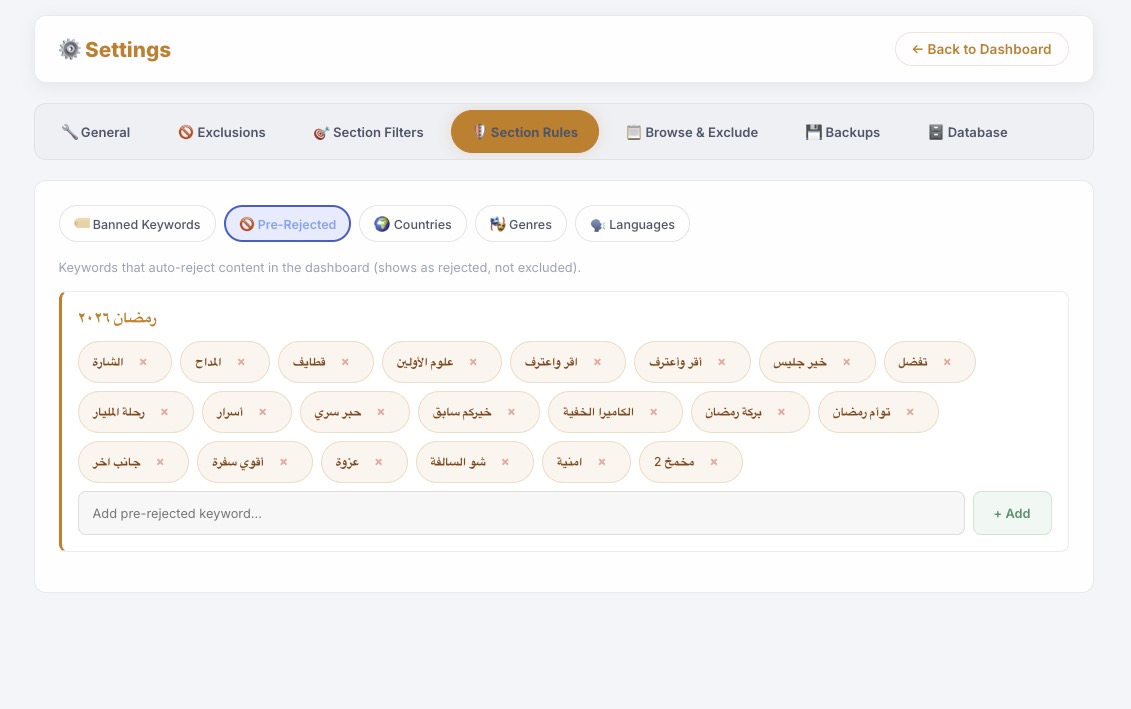Return via Back to Dashboard button
Viewport: 1131px width, 709px height.
(982, 49)
